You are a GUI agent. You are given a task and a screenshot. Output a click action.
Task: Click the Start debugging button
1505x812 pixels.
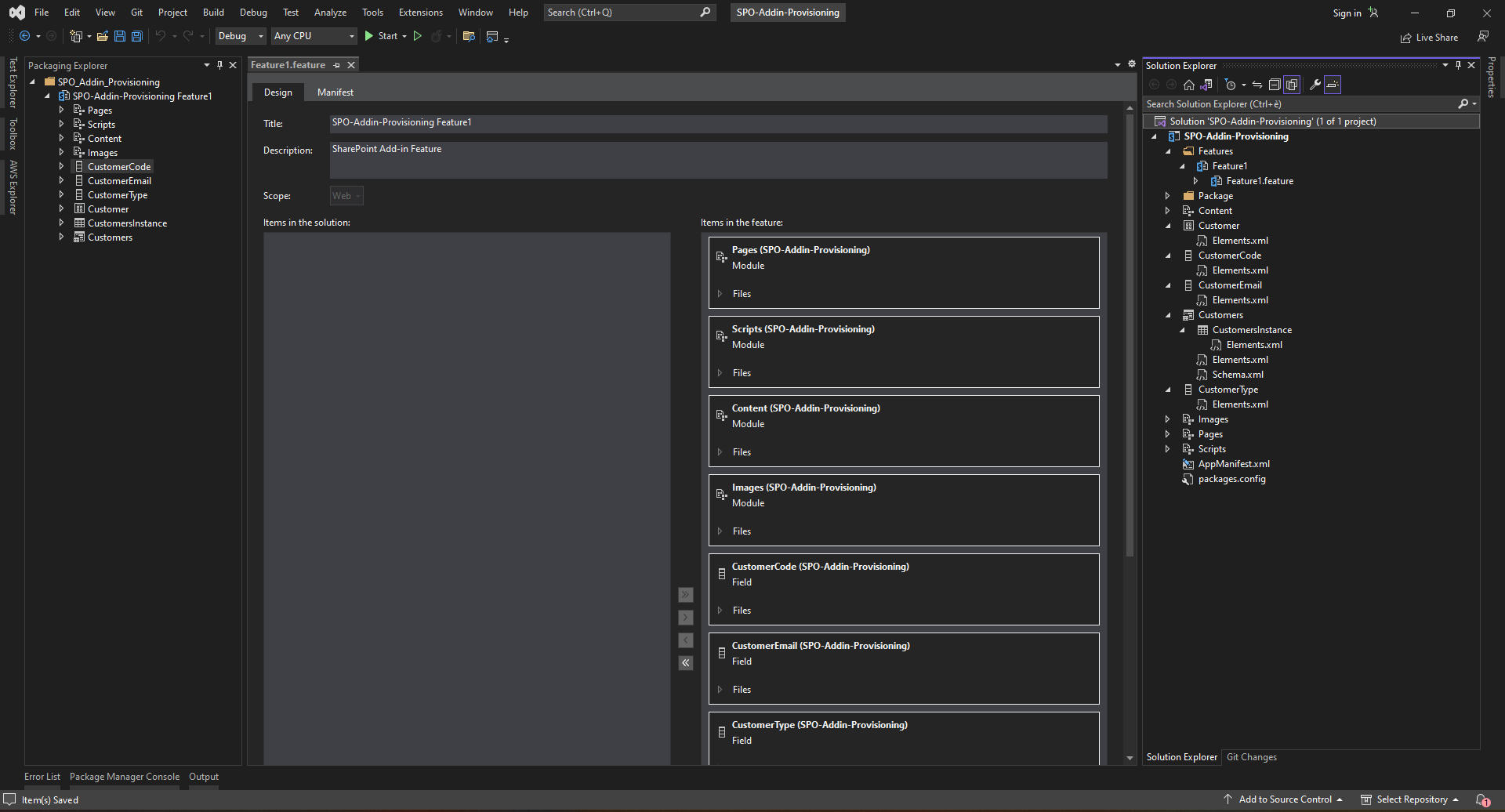(382, 36)
